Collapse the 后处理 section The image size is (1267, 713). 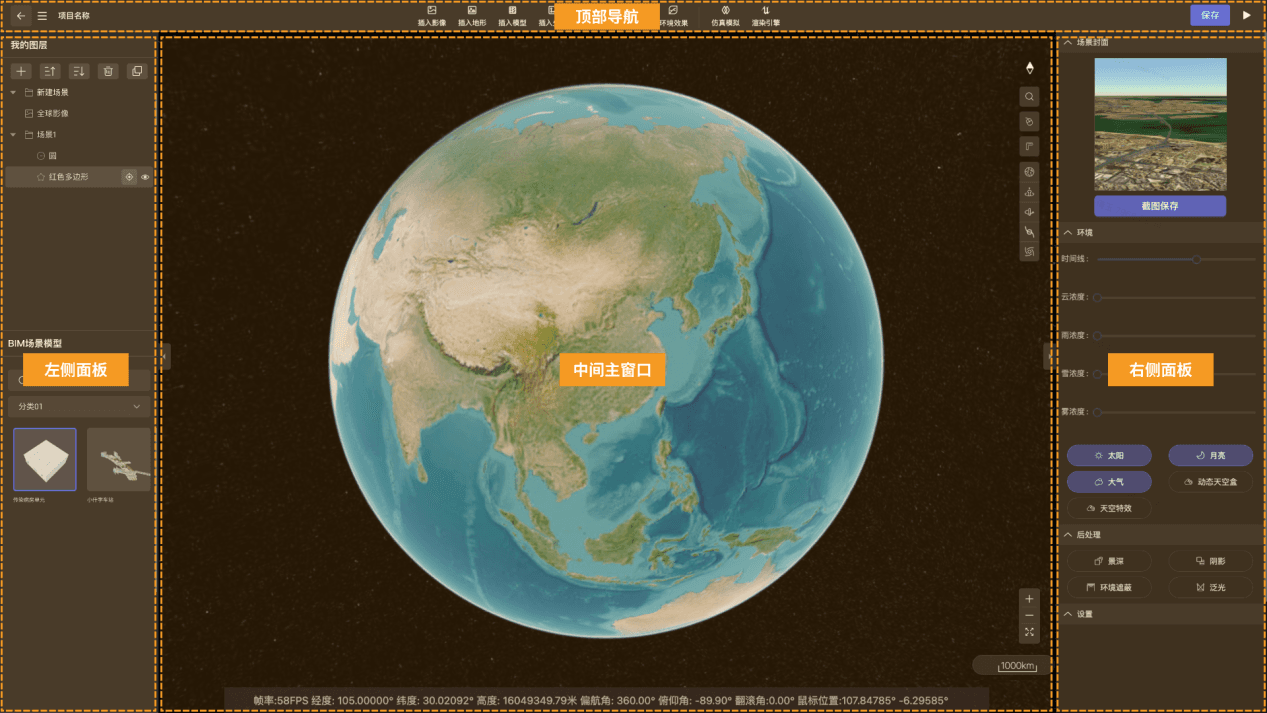coord(1068,535)
